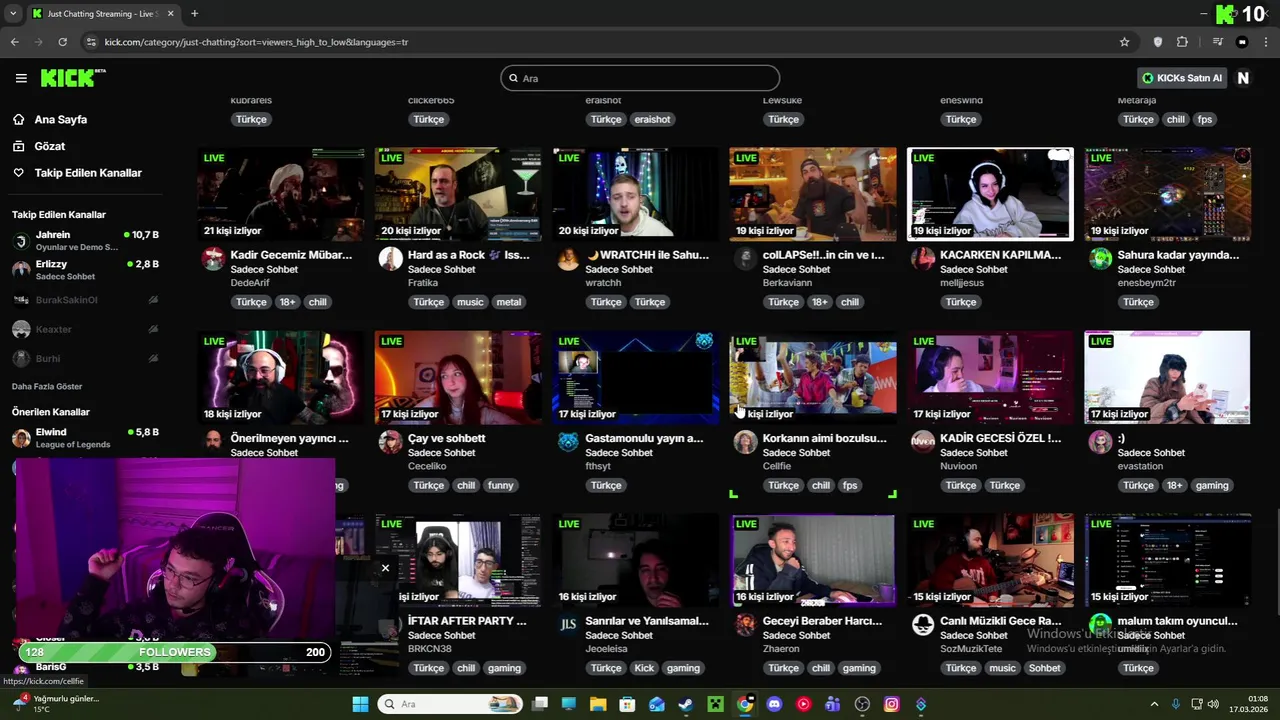Open File Explorer from the taskbar

pyautogui.click(x=598, y=704)
